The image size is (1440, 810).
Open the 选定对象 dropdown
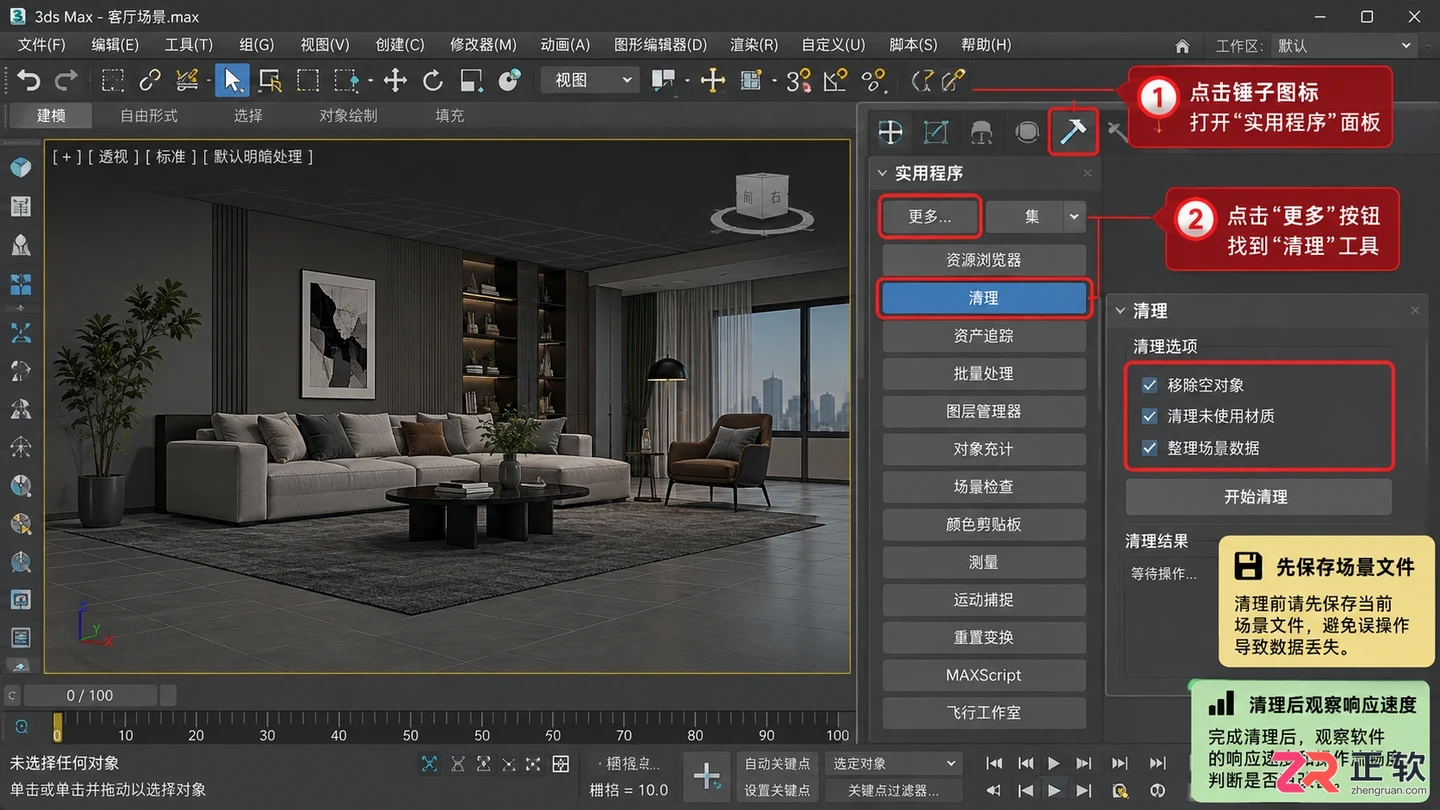pyautogui.click(x=892, y=764)
